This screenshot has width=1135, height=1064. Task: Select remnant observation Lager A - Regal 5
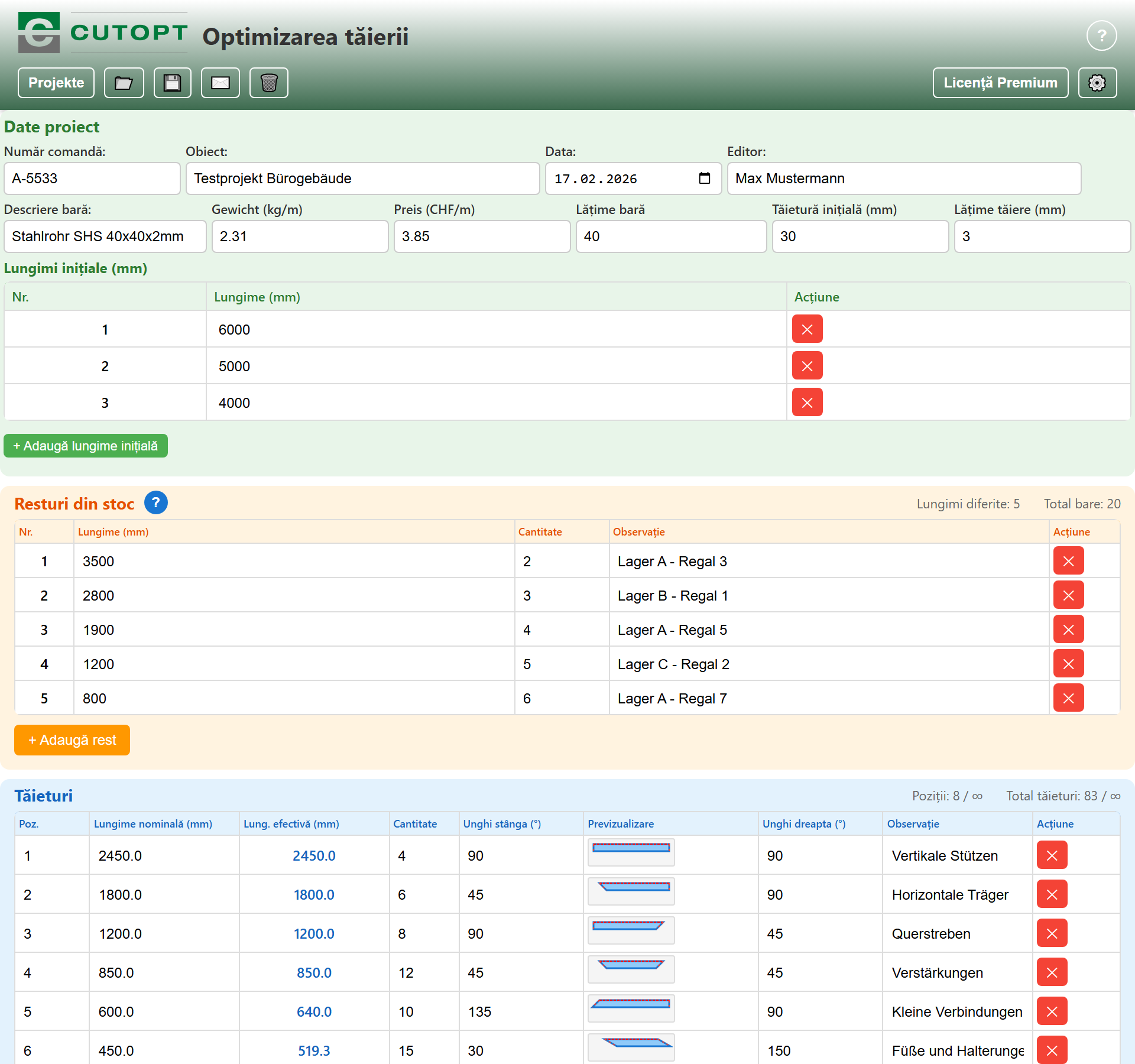[x=829, y=630]
